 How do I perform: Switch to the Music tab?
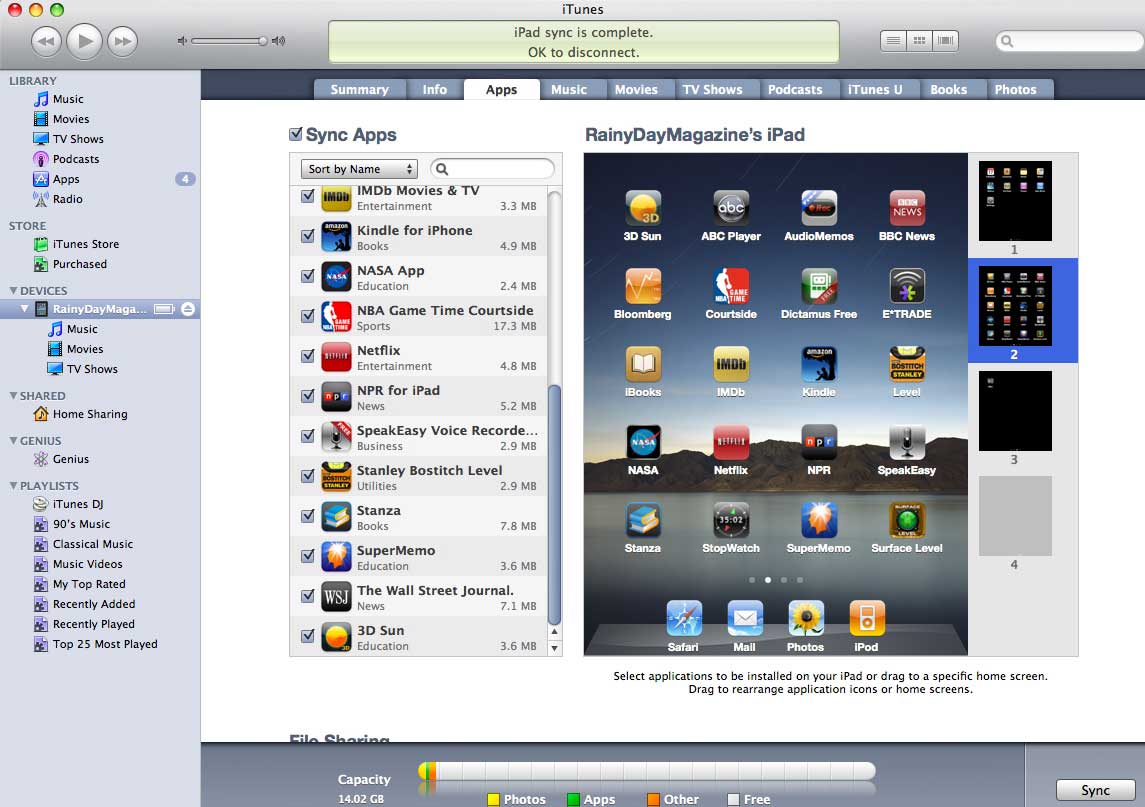pyautogui.click(x=569, y=89)
